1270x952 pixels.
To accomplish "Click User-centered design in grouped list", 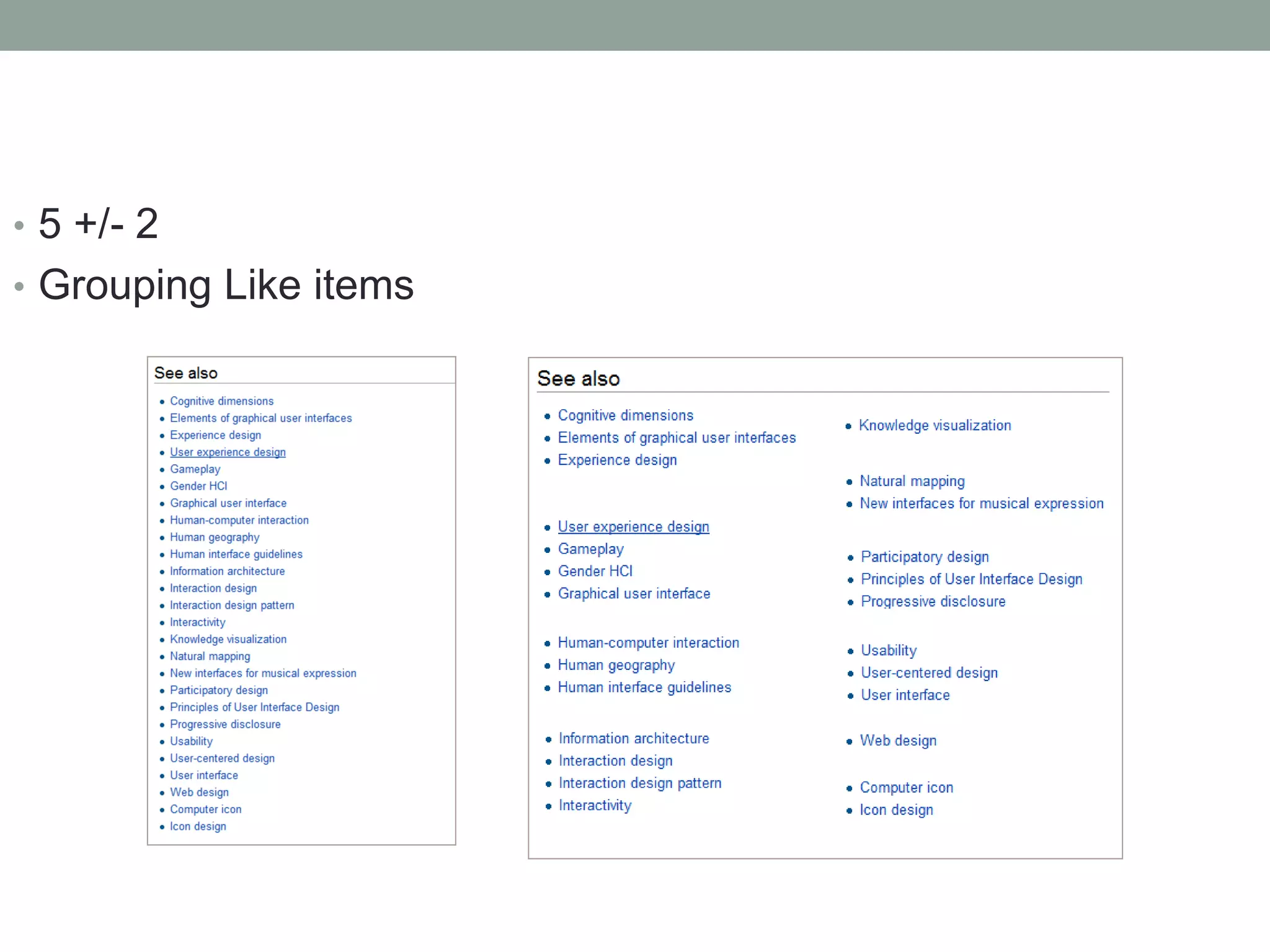I will click(929, 673).
